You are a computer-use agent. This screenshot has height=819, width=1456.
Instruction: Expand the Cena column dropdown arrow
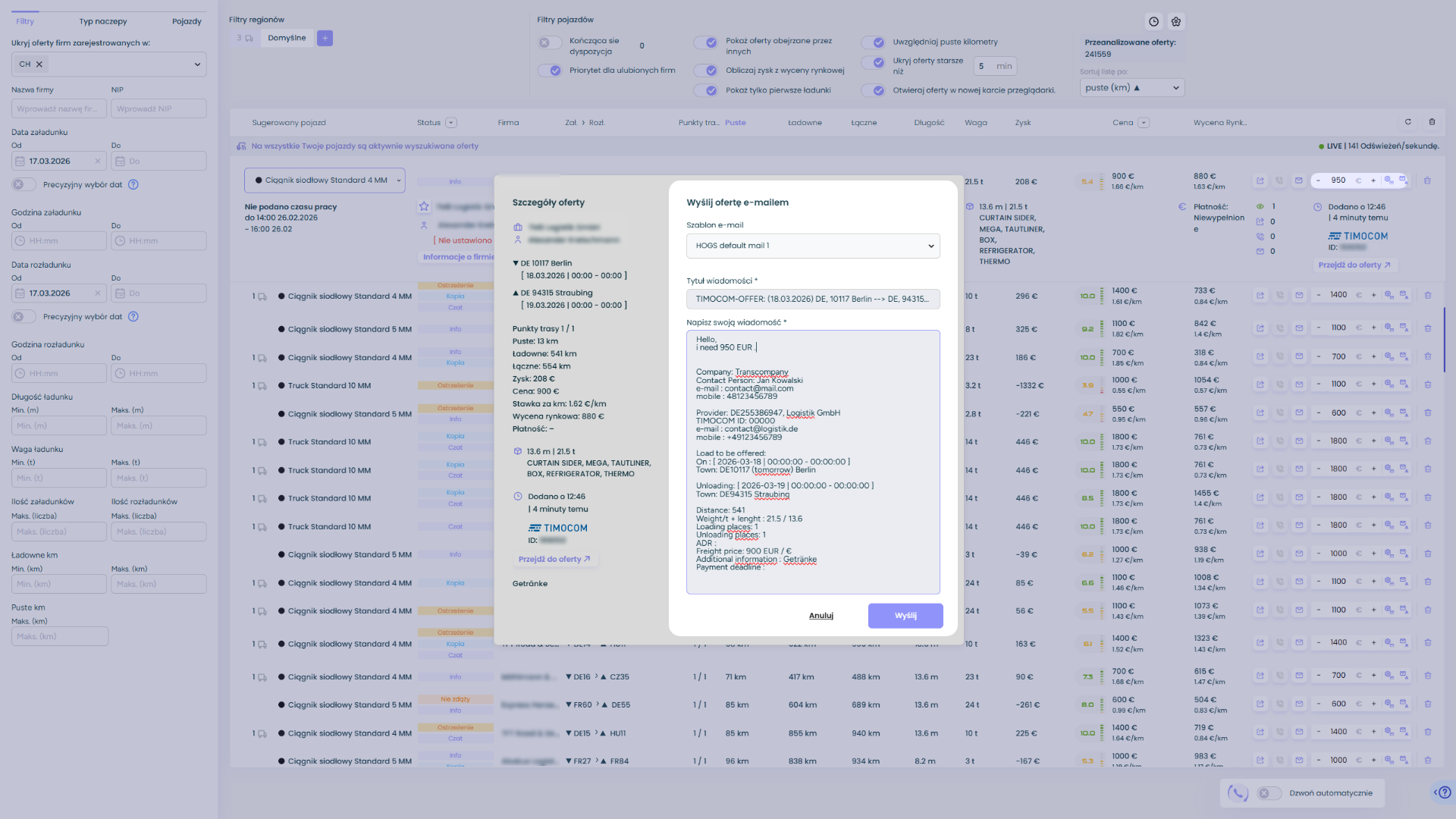click(x=1144, y=123)
